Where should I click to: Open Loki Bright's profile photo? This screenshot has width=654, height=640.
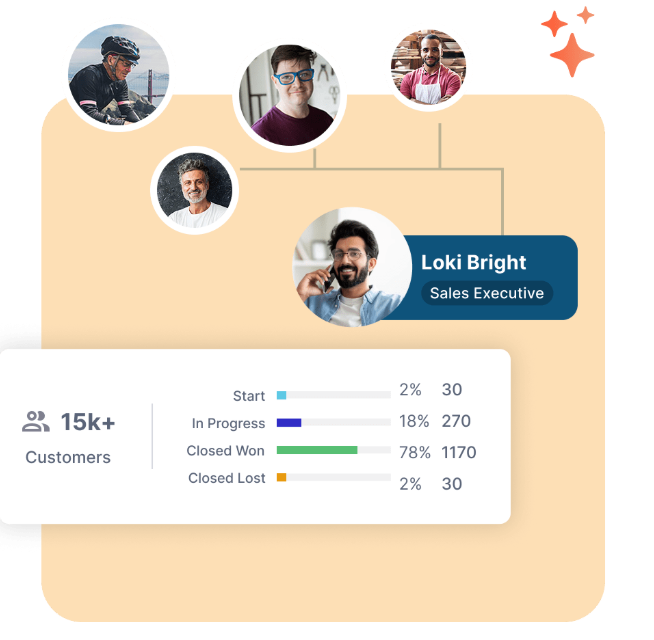coord(346,267)
